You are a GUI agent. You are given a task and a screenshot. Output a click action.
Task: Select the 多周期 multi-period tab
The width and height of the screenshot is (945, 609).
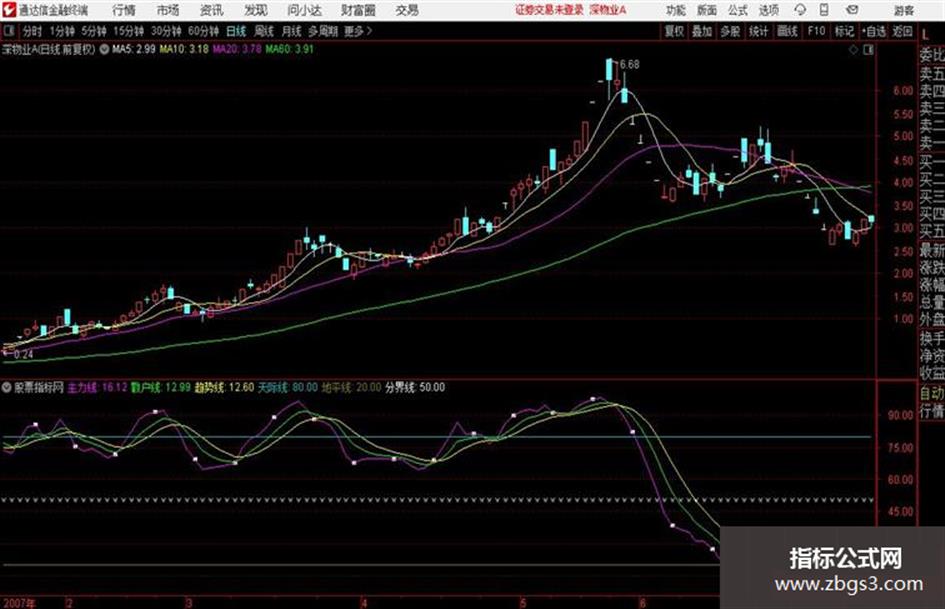point(323,31)
